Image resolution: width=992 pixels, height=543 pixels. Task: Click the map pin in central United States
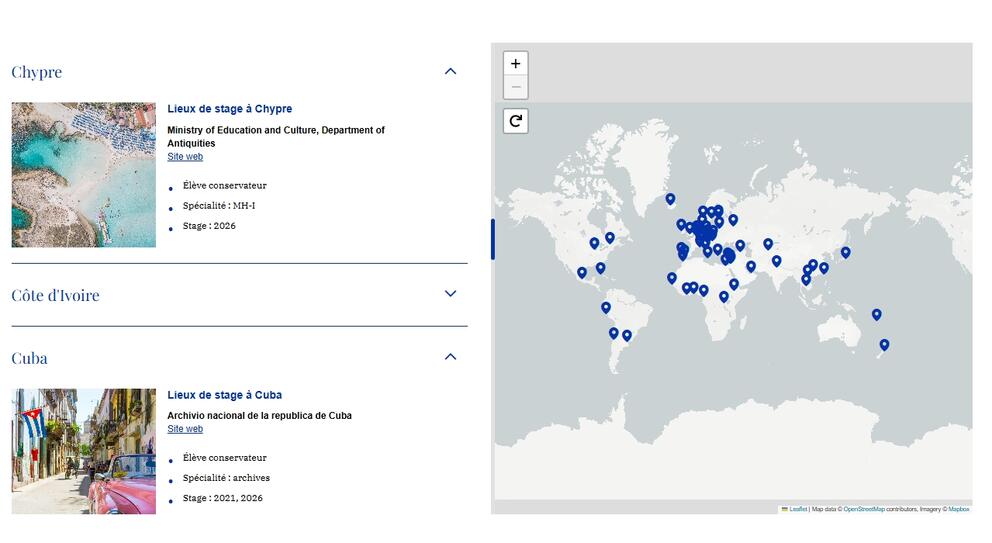[594, 243]
